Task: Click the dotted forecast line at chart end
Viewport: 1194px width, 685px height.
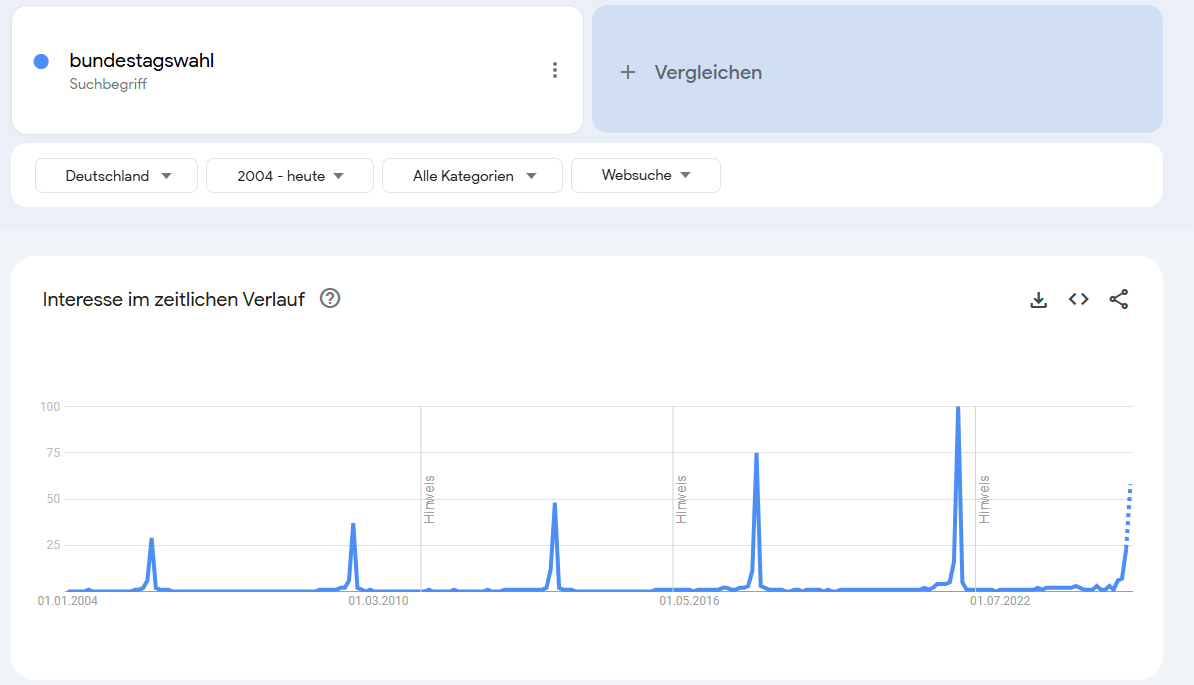Action: 1129,510
